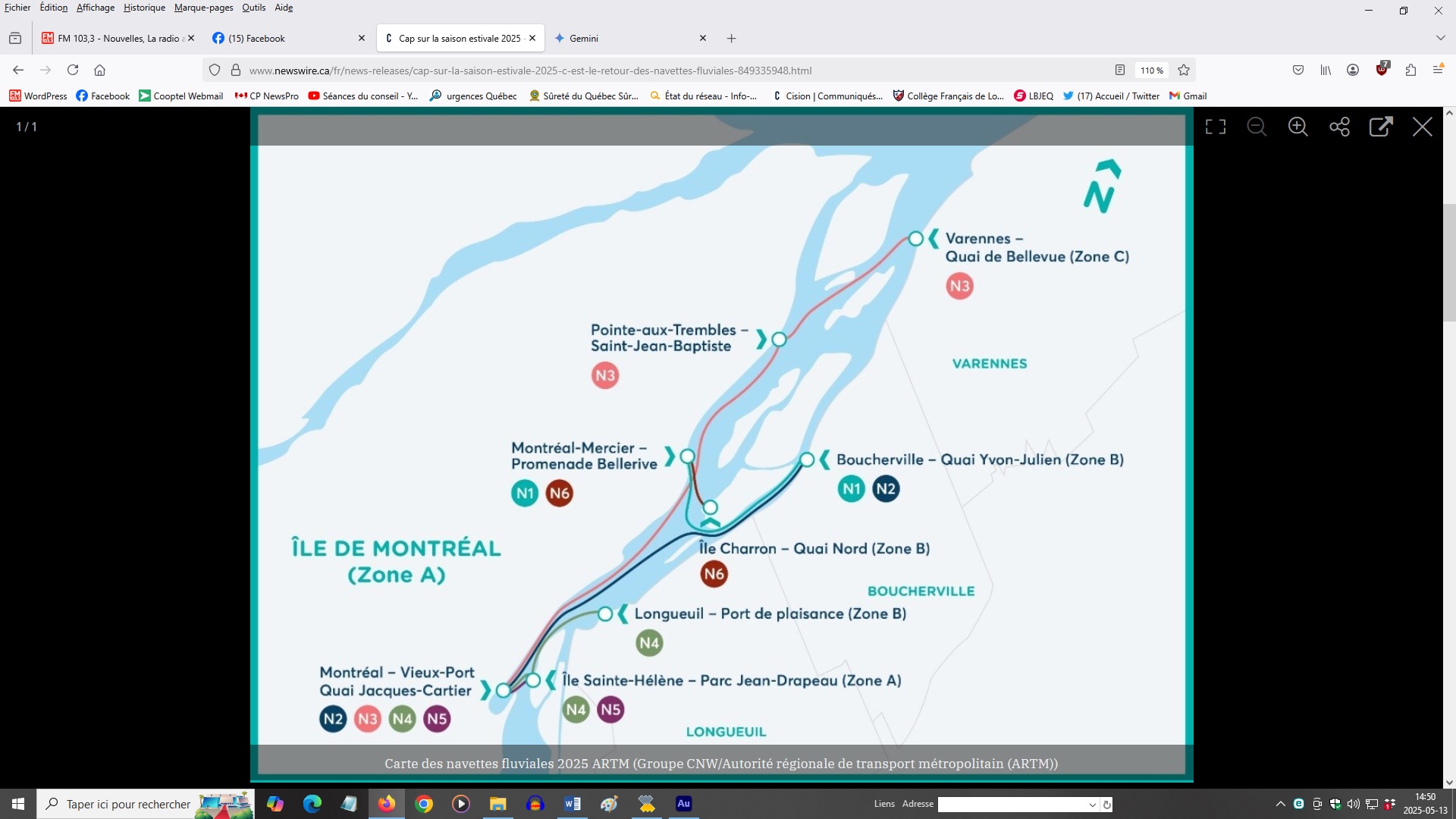Open the CP NewsPro bookmark

267,96
